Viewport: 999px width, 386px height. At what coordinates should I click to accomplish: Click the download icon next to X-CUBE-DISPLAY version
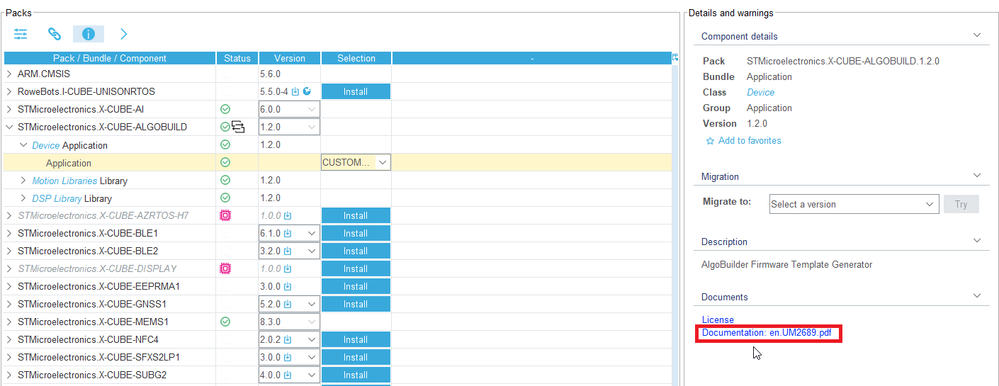click(287, 269)
